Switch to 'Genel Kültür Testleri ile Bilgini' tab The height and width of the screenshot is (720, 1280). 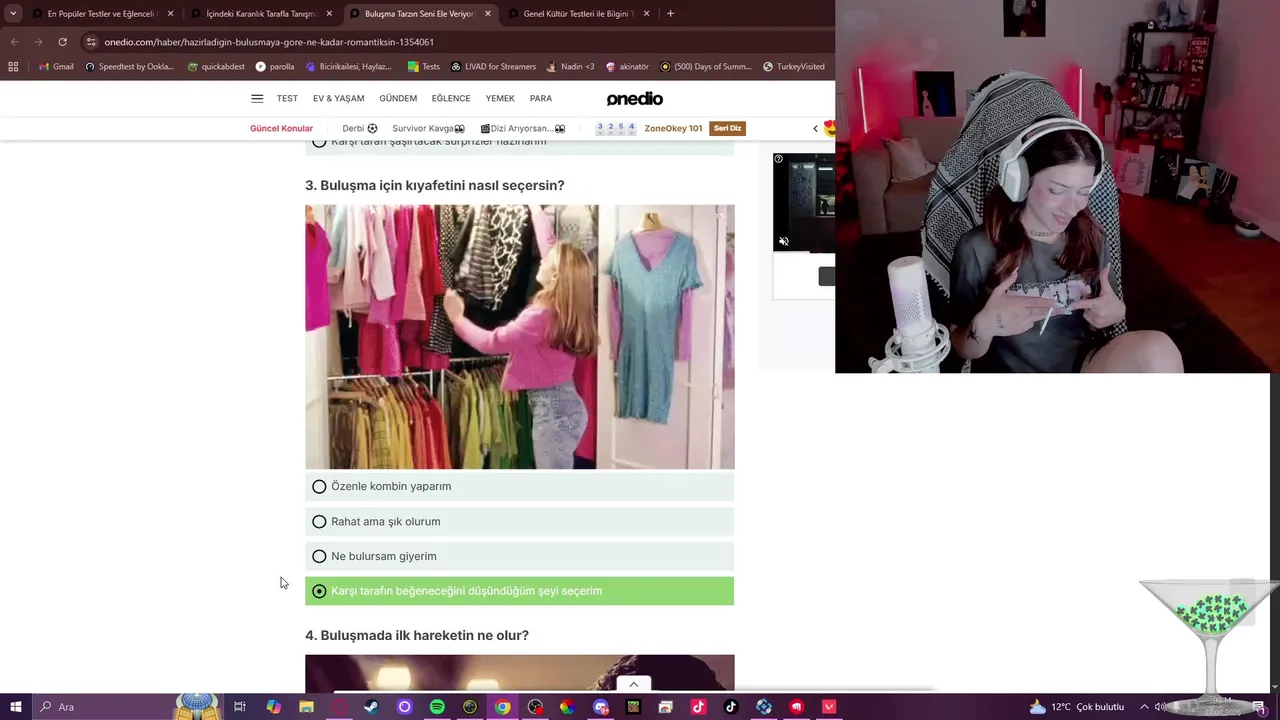[x=578, y=14]
